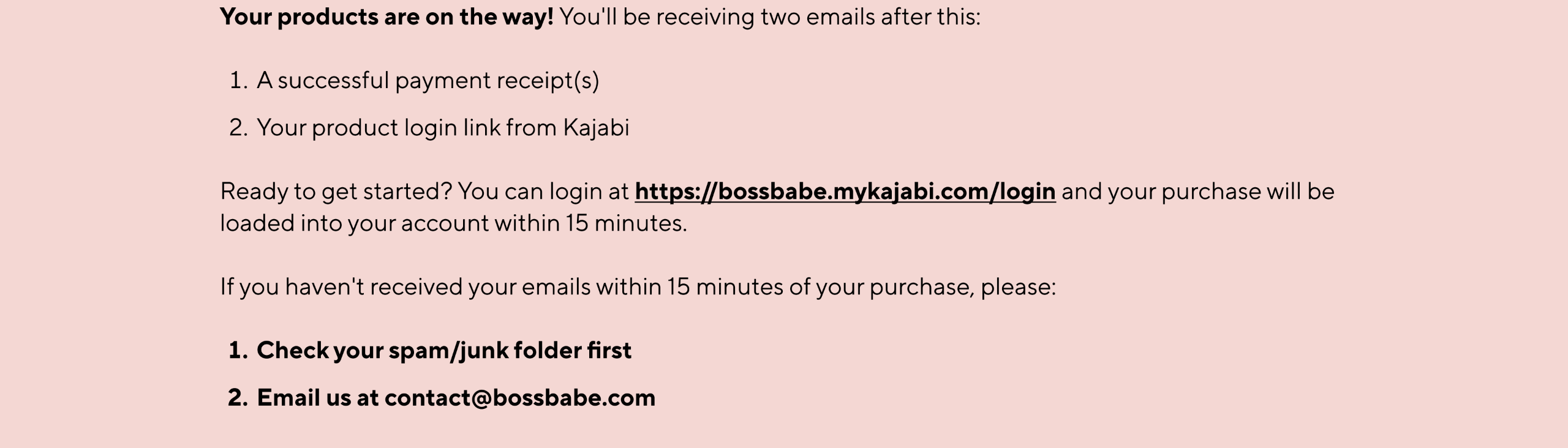Select 'A successful payment receipt(s)' list item
The width and height of the screenshot is (1568, 448).
(x=428, y=81)
